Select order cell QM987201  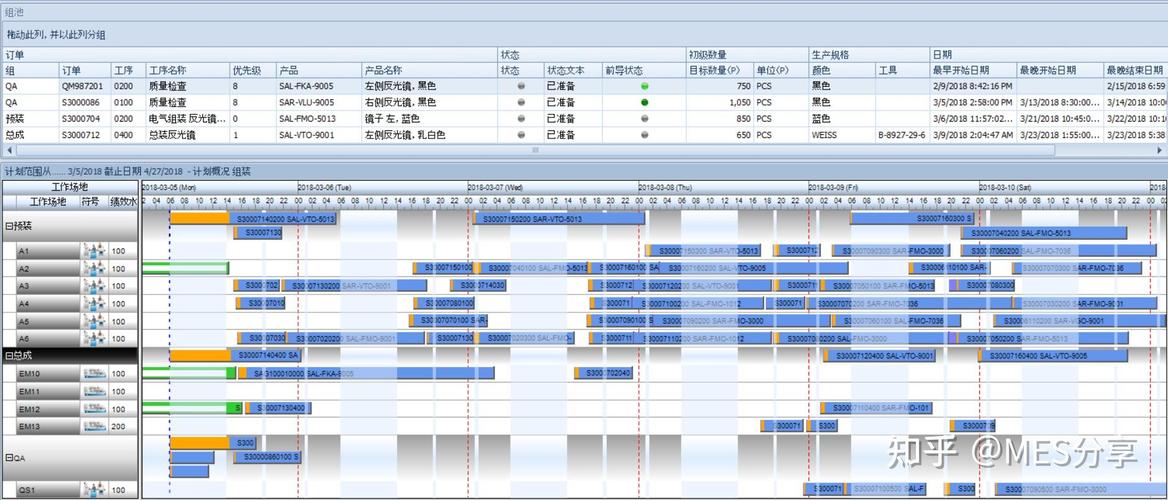(85, 86)
